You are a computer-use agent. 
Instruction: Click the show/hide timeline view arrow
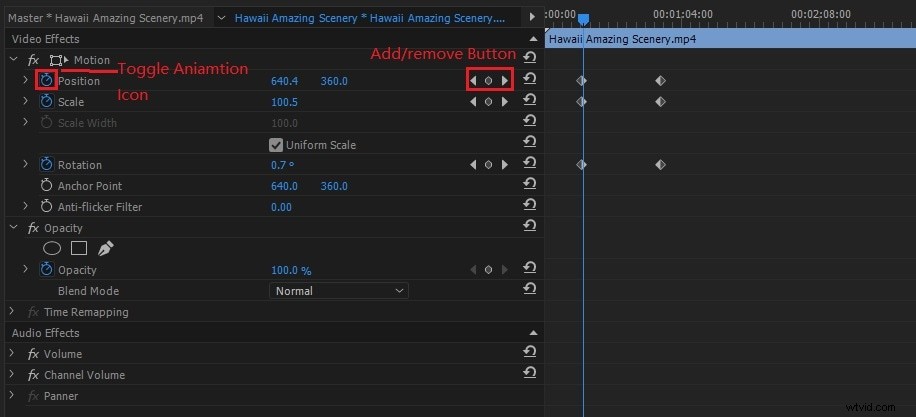(532, 18)
